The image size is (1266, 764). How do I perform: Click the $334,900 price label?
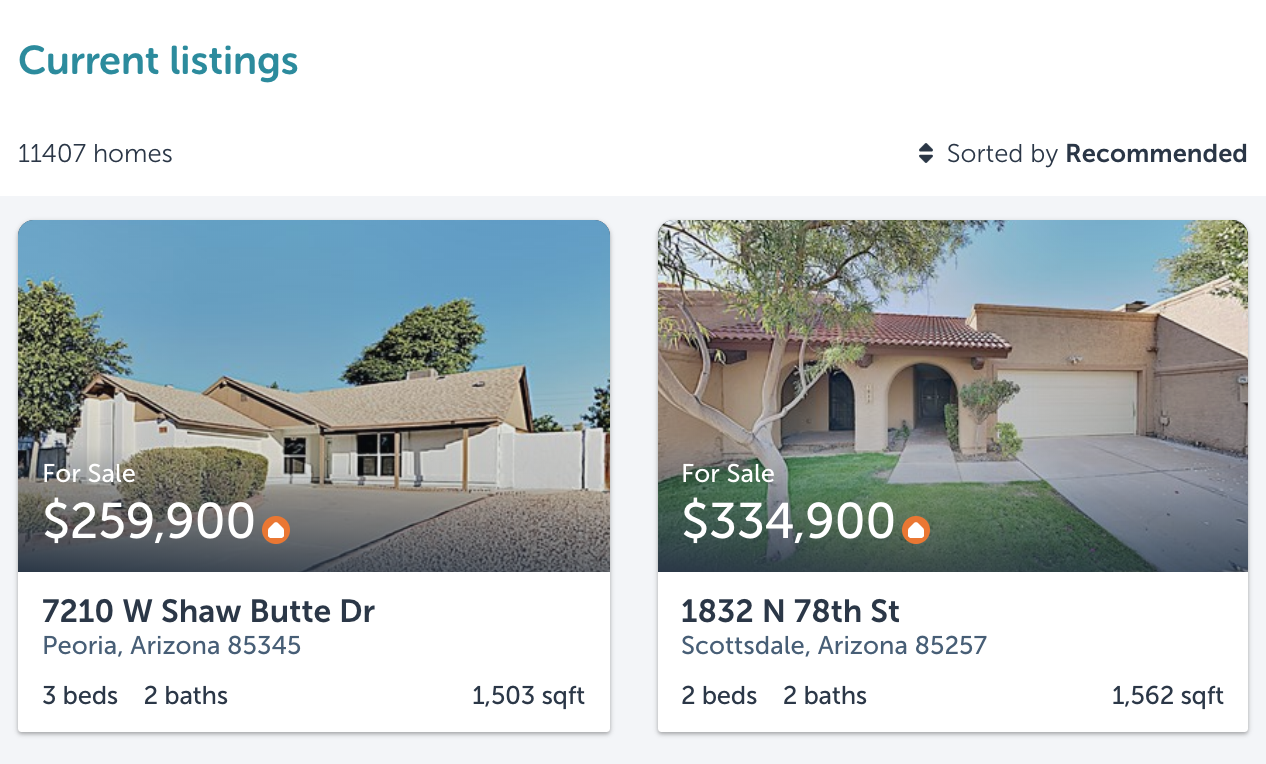point(787,520)
